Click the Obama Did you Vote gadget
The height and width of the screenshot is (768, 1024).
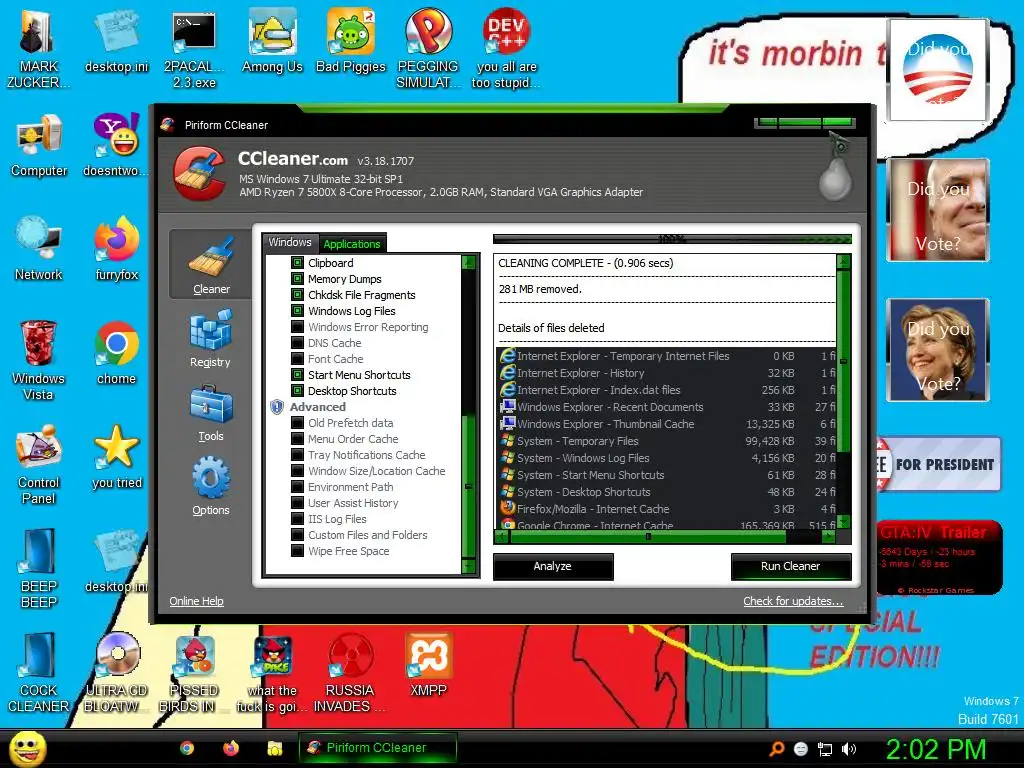pos(937,69)
